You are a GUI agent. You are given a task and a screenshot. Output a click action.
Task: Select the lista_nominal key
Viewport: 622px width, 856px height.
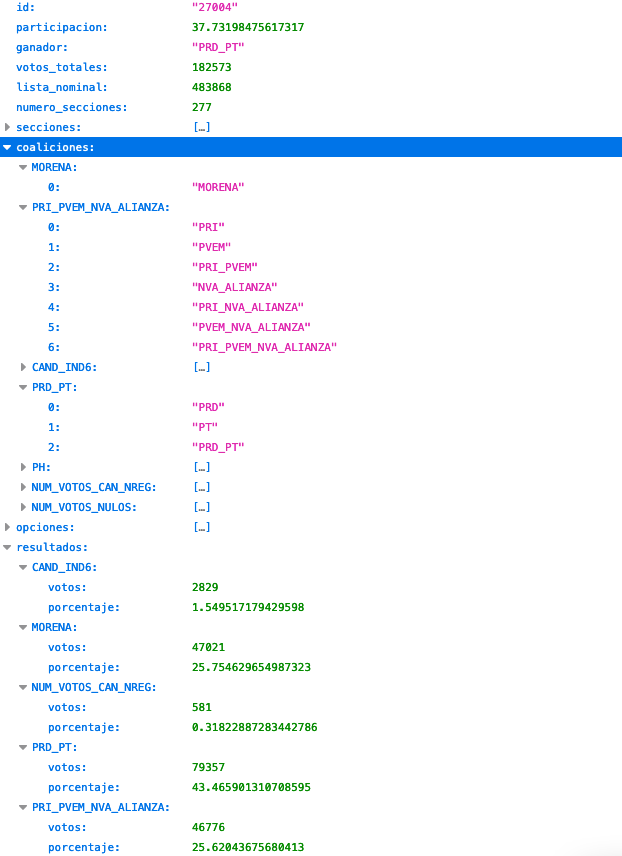[61, 87]
